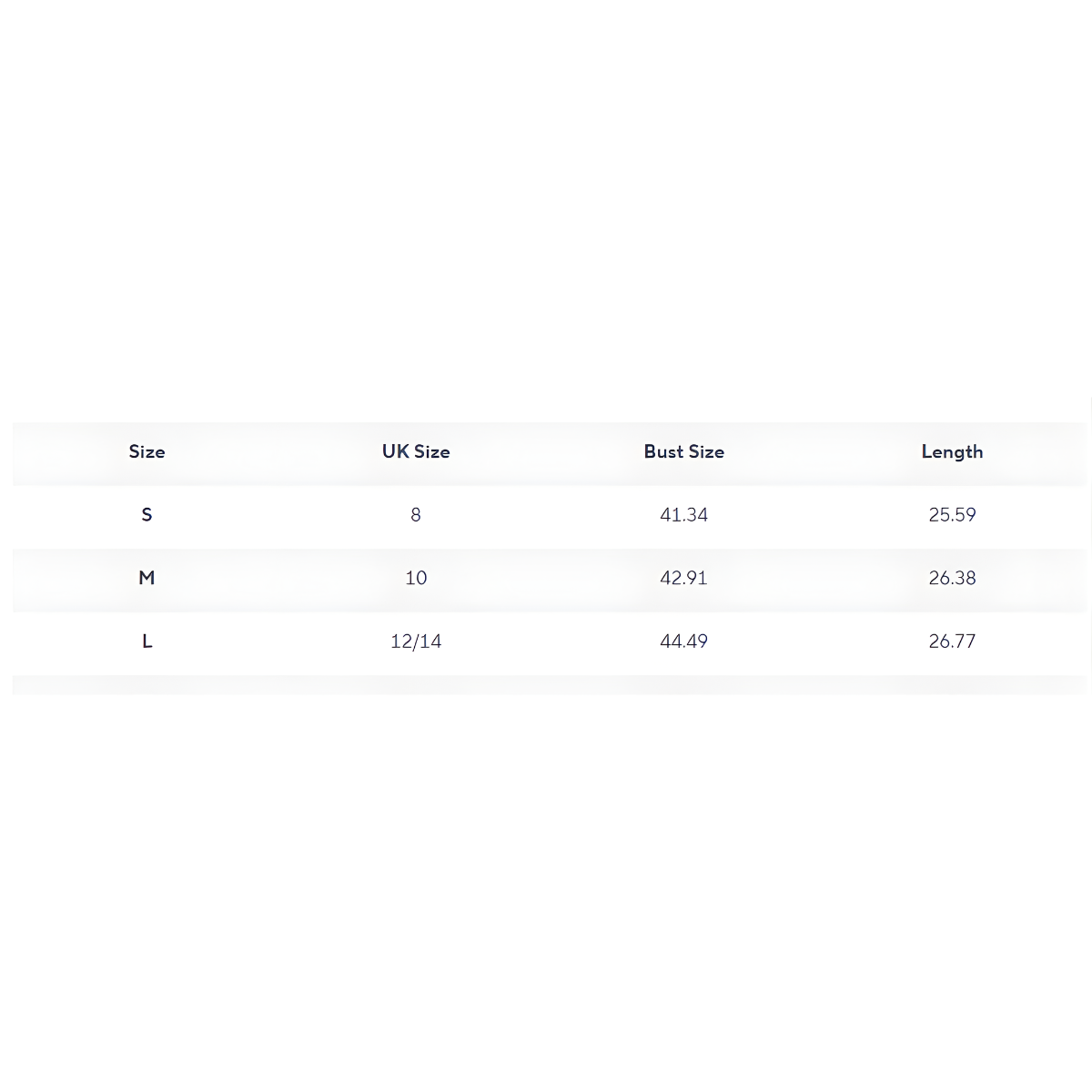This screenshot has width=1092, height=1092.
Task: Click the gap between 8 and 41.34
Action: click(x=550, y=515)
